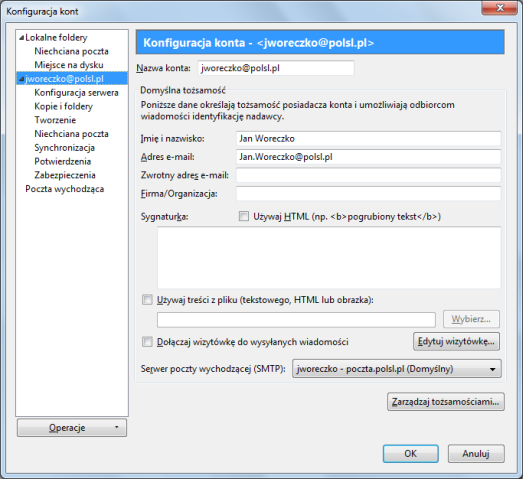Open Zarządzaj tożsamościami dialog
523x479 pixels.
[446, 402]
